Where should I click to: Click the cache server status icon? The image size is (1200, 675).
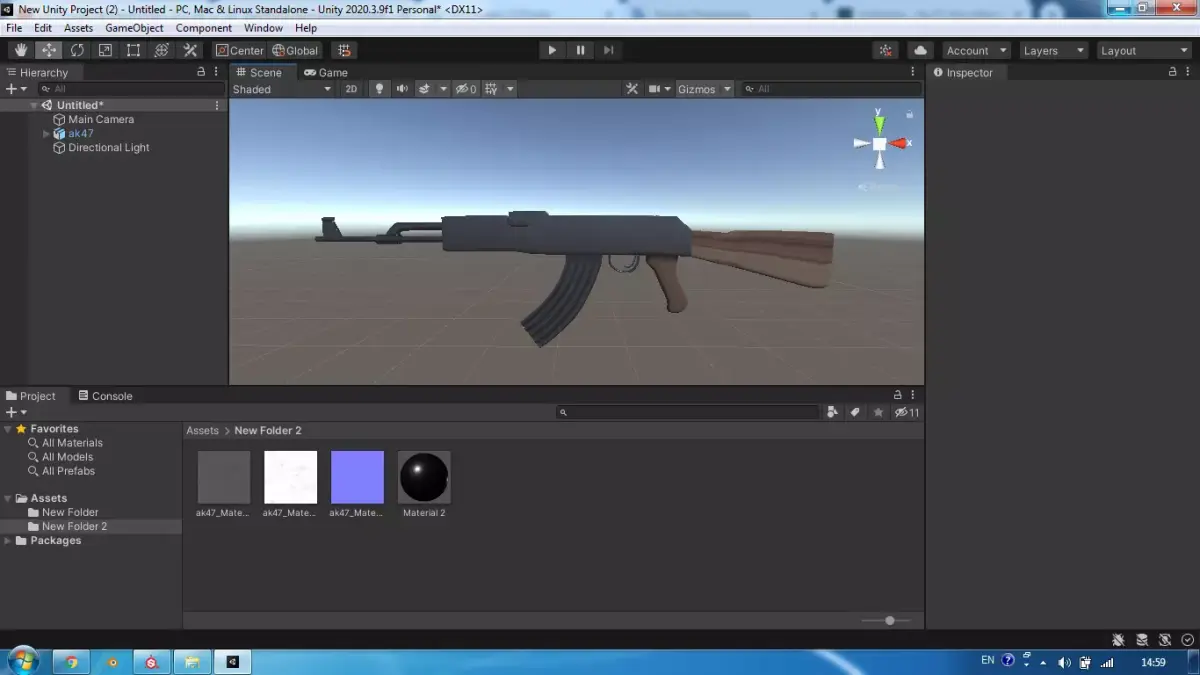point(1142,640)
